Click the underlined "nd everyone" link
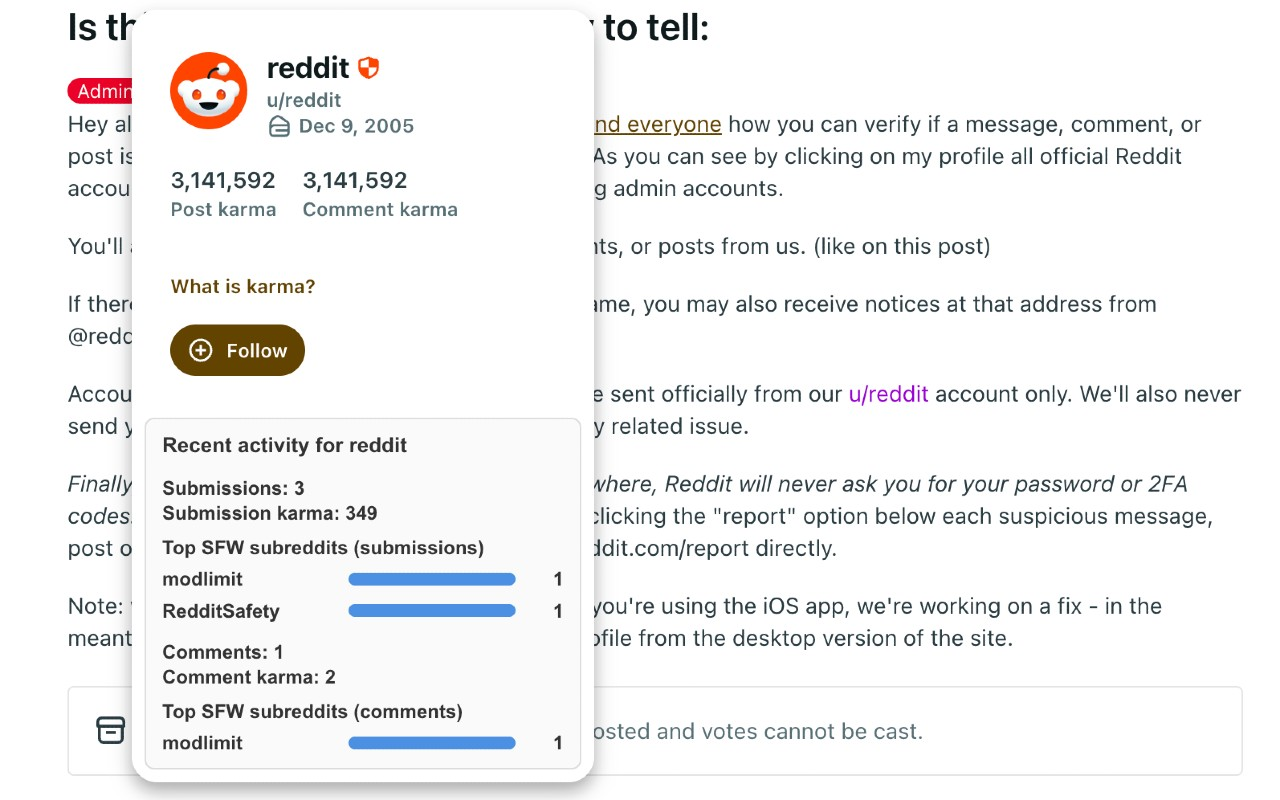This screenshot has height=800, width=1280. point(657,124)
